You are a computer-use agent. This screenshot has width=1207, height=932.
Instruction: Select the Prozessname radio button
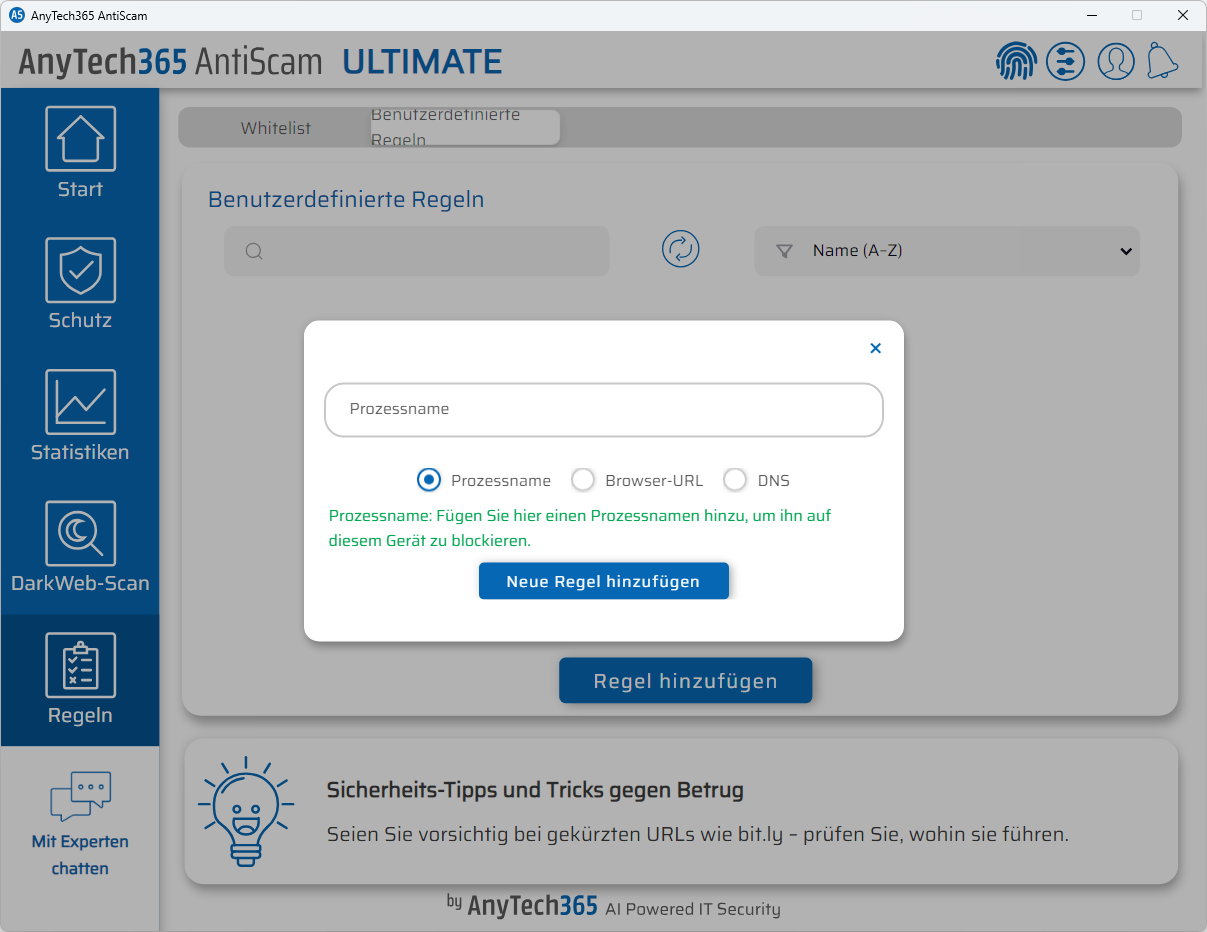pyautogui.click(x=429, y=480)
